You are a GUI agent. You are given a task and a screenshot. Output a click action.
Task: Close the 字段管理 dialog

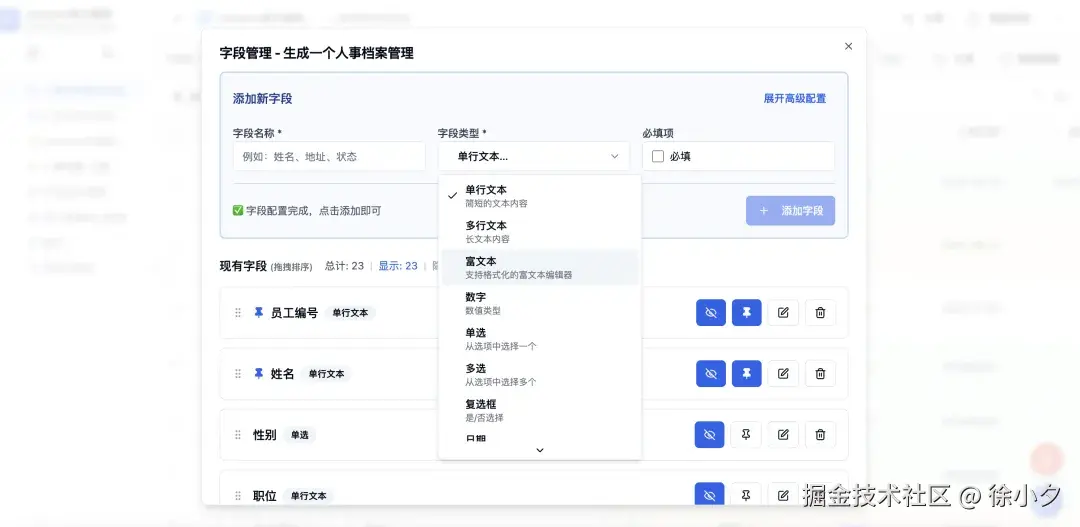coord(849,46)
